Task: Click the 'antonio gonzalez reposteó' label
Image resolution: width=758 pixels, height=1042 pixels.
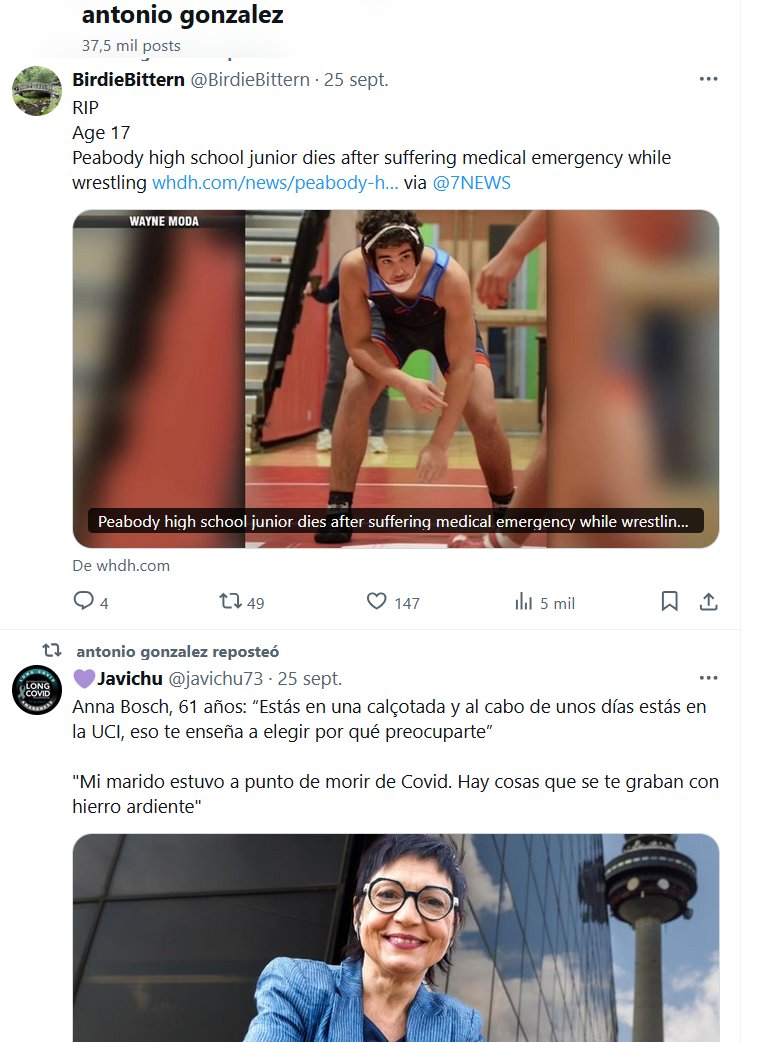Action: coord(177,652)
